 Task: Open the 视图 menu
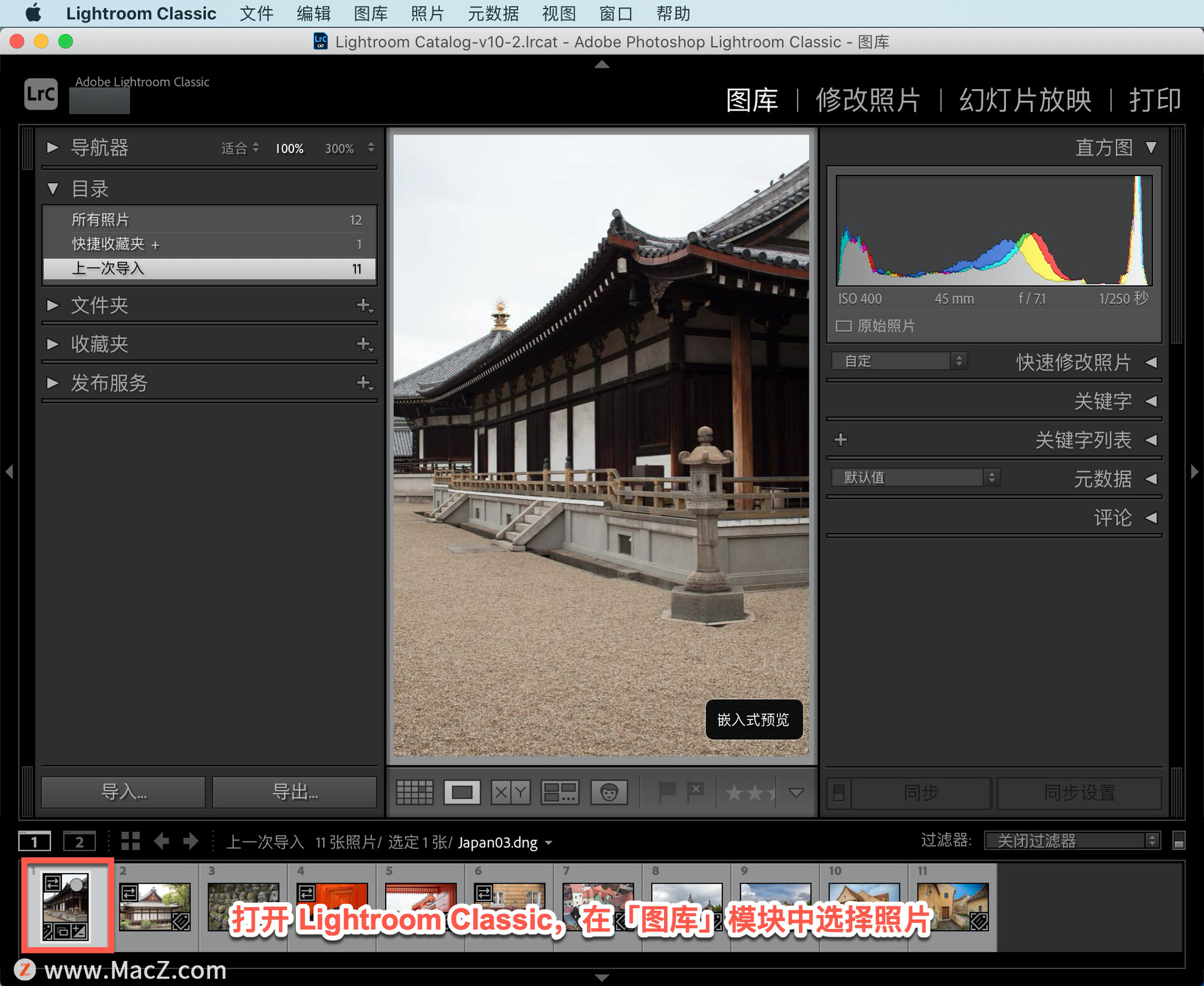point(559,13)
